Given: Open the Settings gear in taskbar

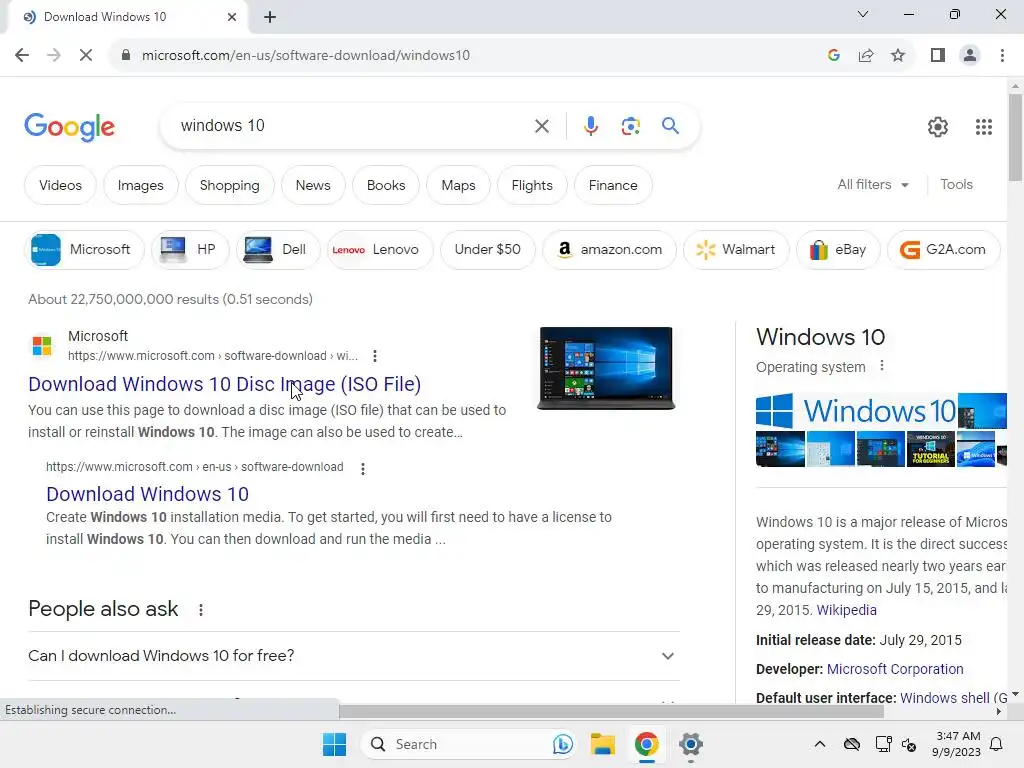Looking at the screenshot, I should click(690, 744).
